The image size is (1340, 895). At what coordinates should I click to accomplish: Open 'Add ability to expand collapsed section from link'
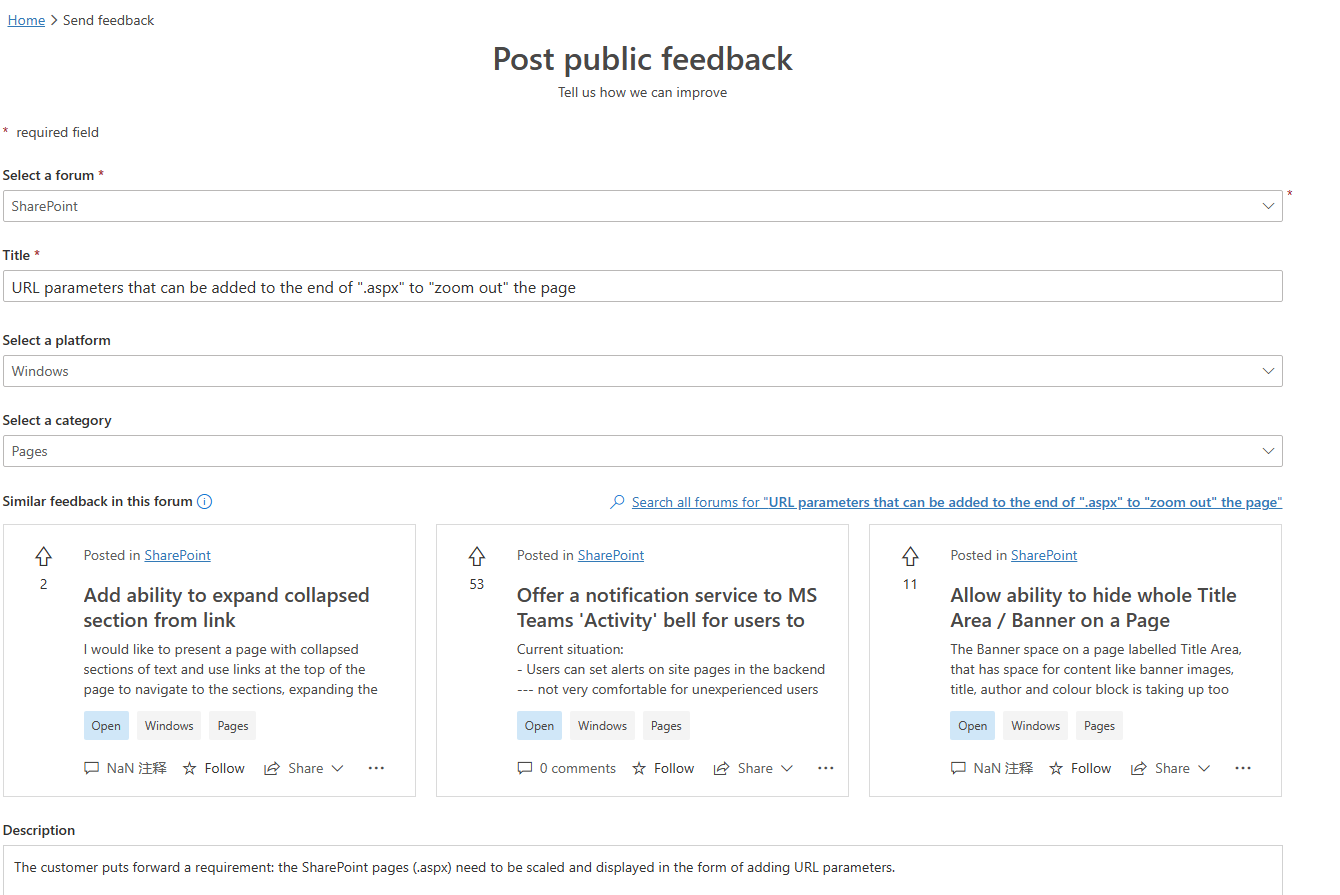point(227,607)
